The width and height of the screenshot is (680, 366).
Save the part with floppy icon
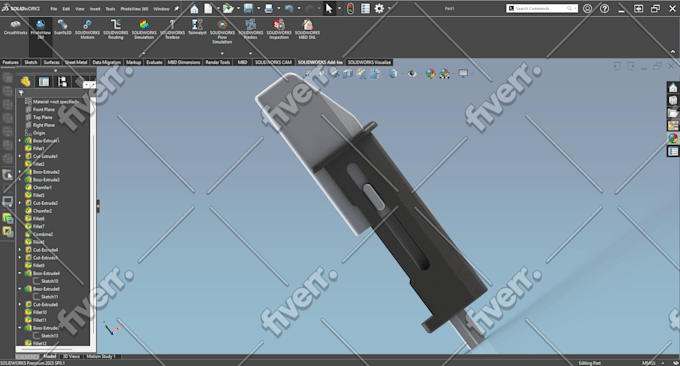[x=248, y=9]
